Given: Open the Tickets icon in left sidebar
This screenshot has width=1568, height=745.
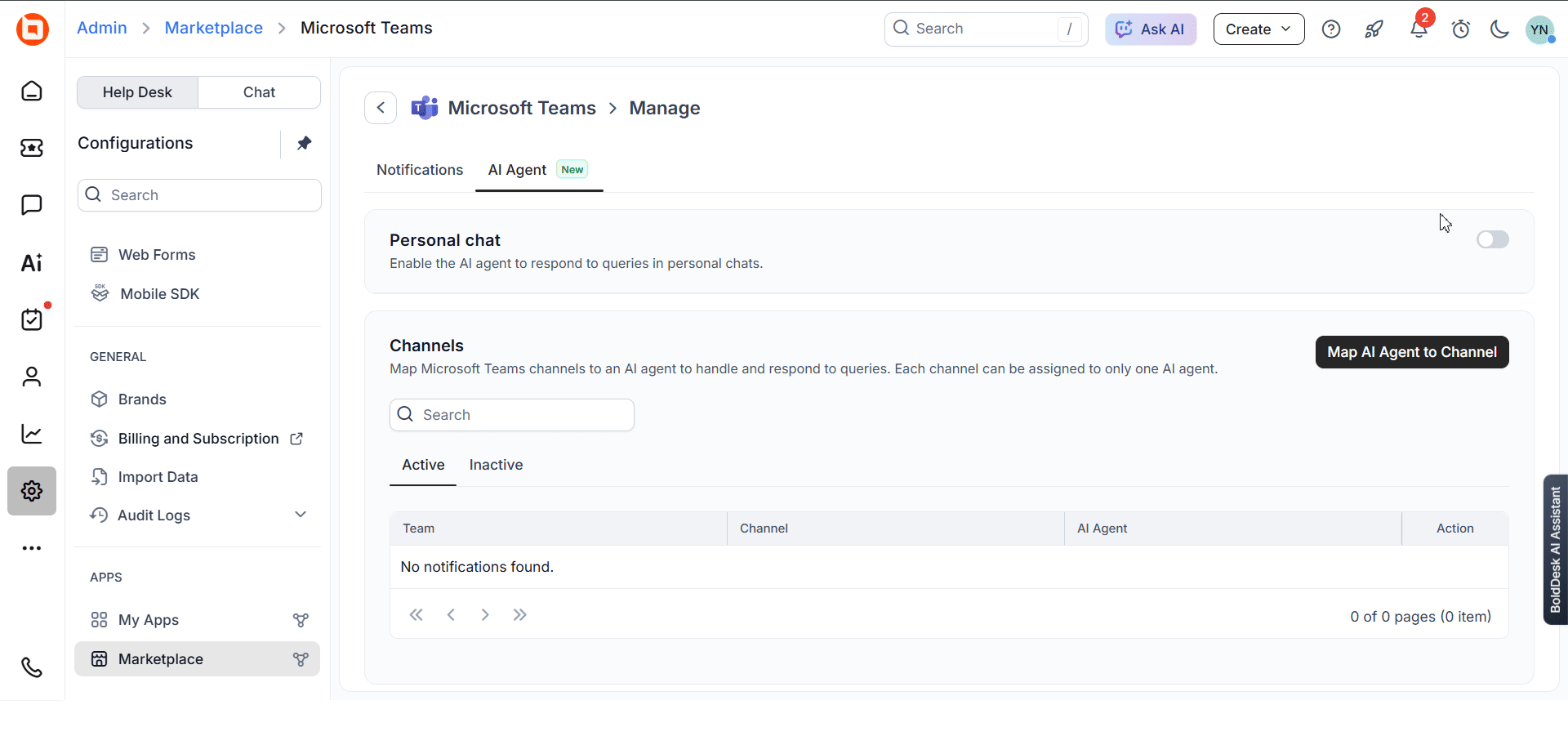Looking at the screenshot, I should pyautogui.click(x=32, y=148).
